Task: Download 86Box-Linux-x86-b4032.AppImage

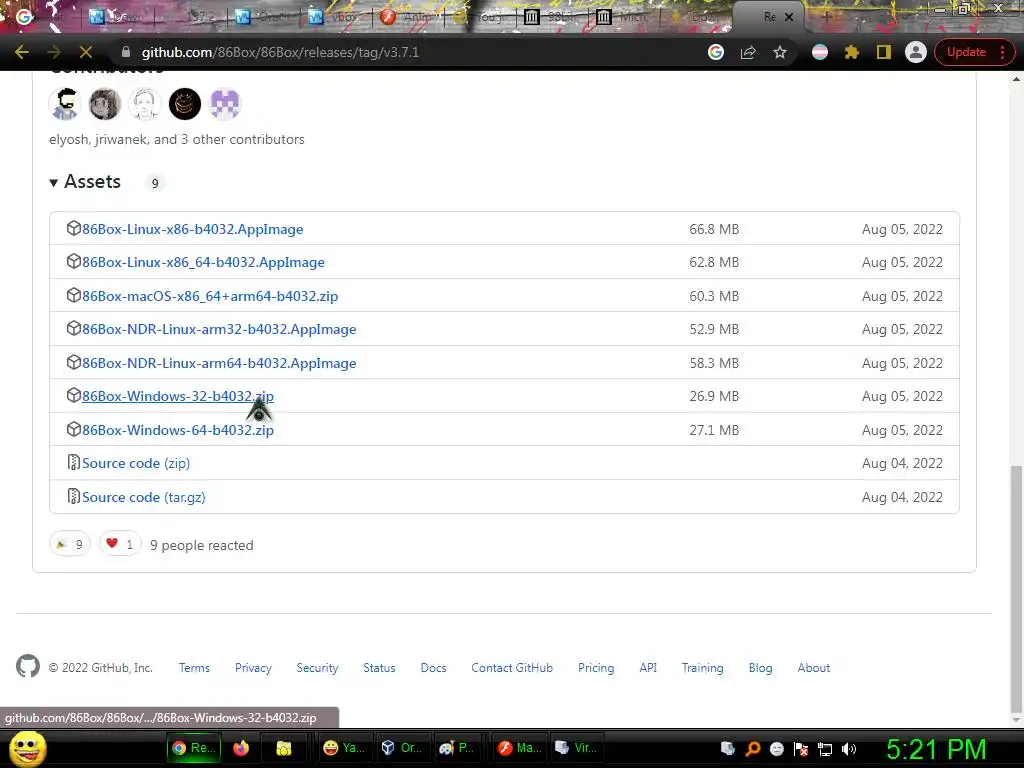Action: pos(193,229)
